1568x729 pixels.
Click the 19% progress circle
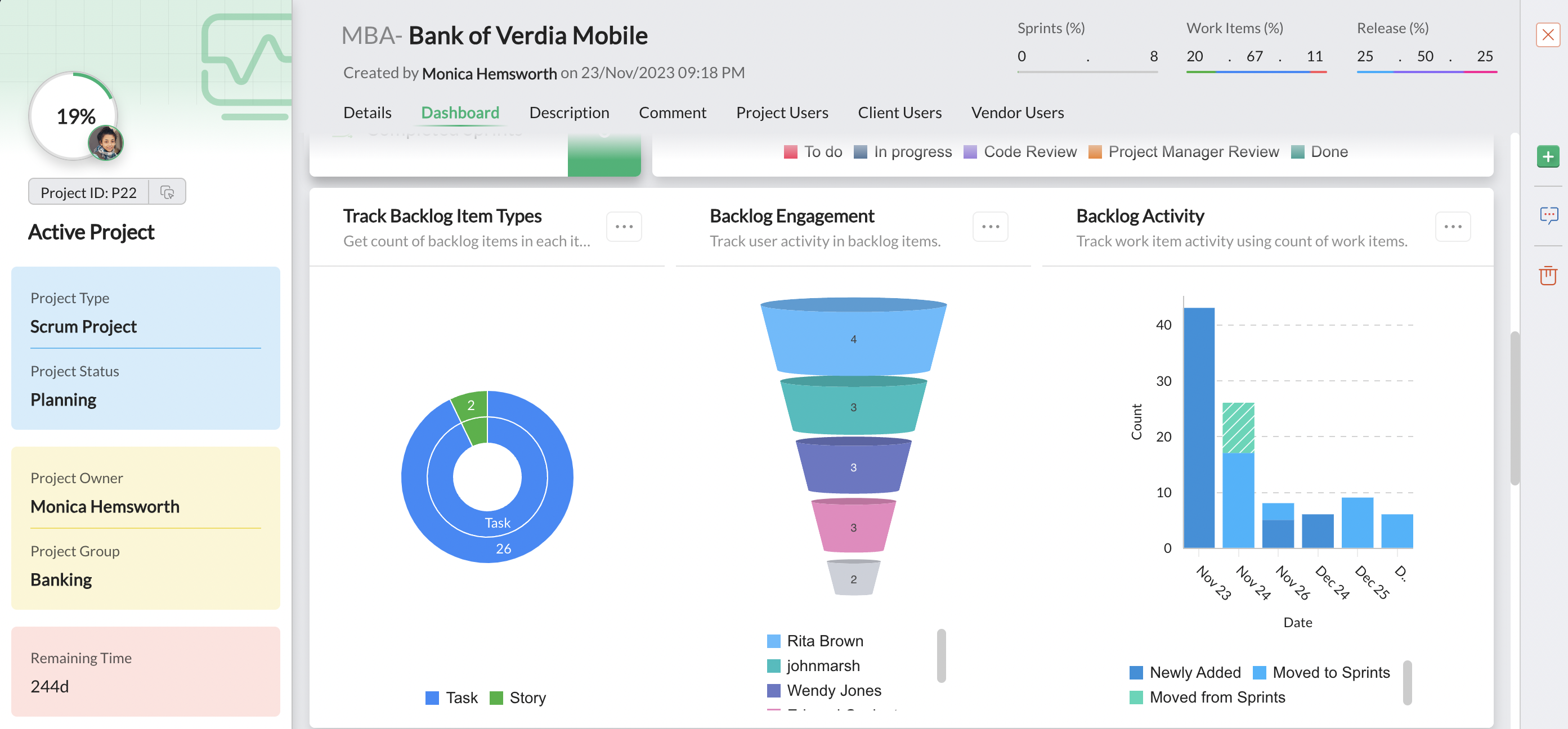pos(74,116)
